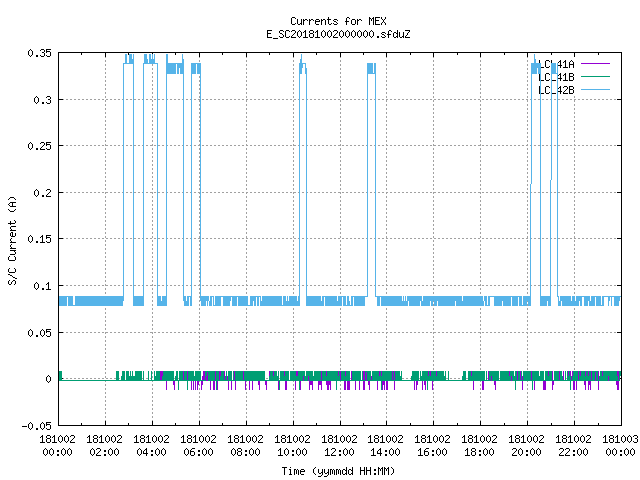Click the x-axis tick 181002 18:00
The image size is (640, 480).
coord(479,446)
